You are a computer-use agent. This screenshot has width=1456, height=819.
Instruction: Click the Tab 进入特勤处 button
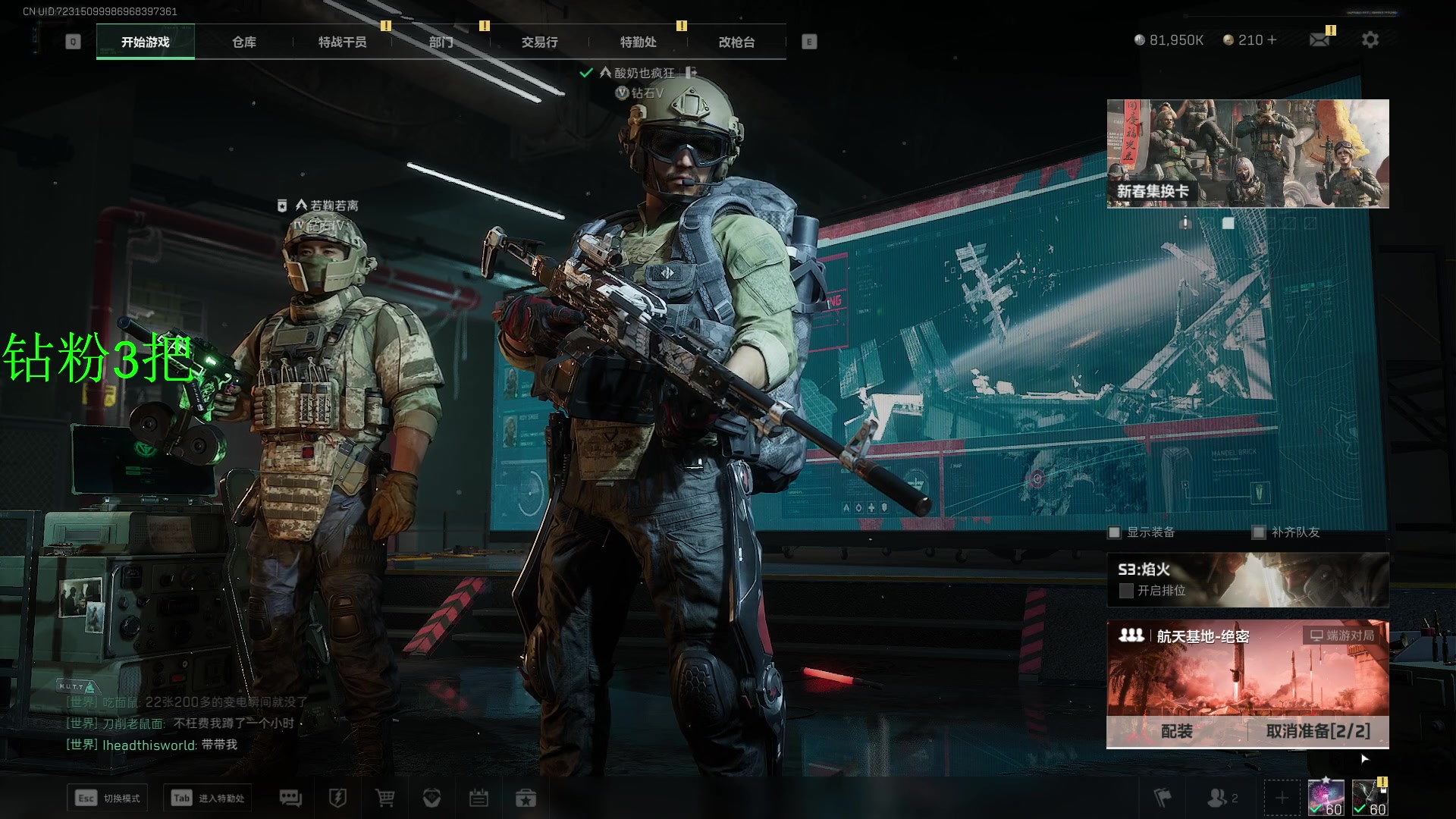click(208, 798)
